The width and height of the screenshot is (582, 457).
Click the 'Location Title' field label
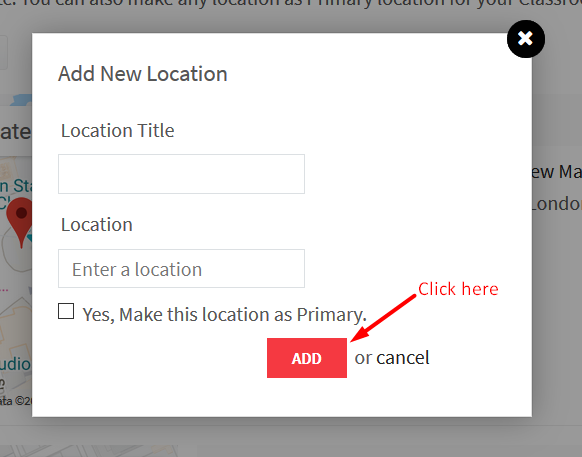click(x=117, y=131)
